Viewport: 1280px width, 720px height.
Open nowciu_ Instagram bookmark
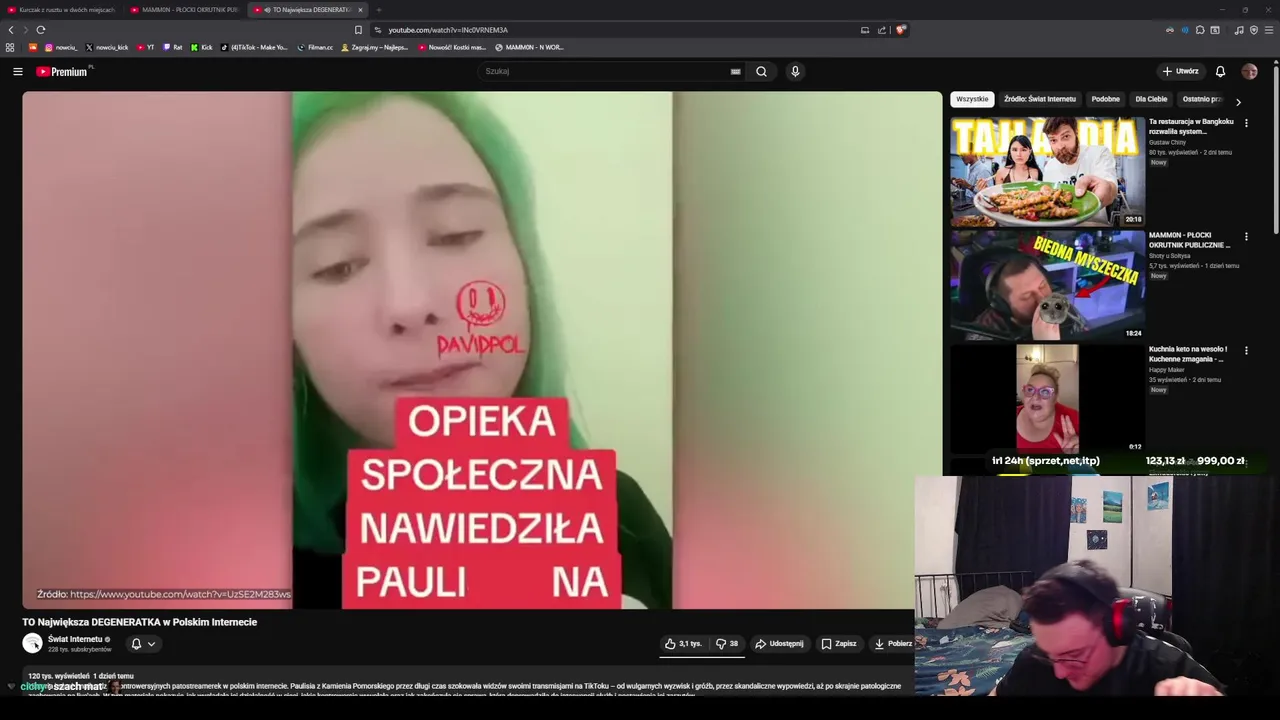60,47
